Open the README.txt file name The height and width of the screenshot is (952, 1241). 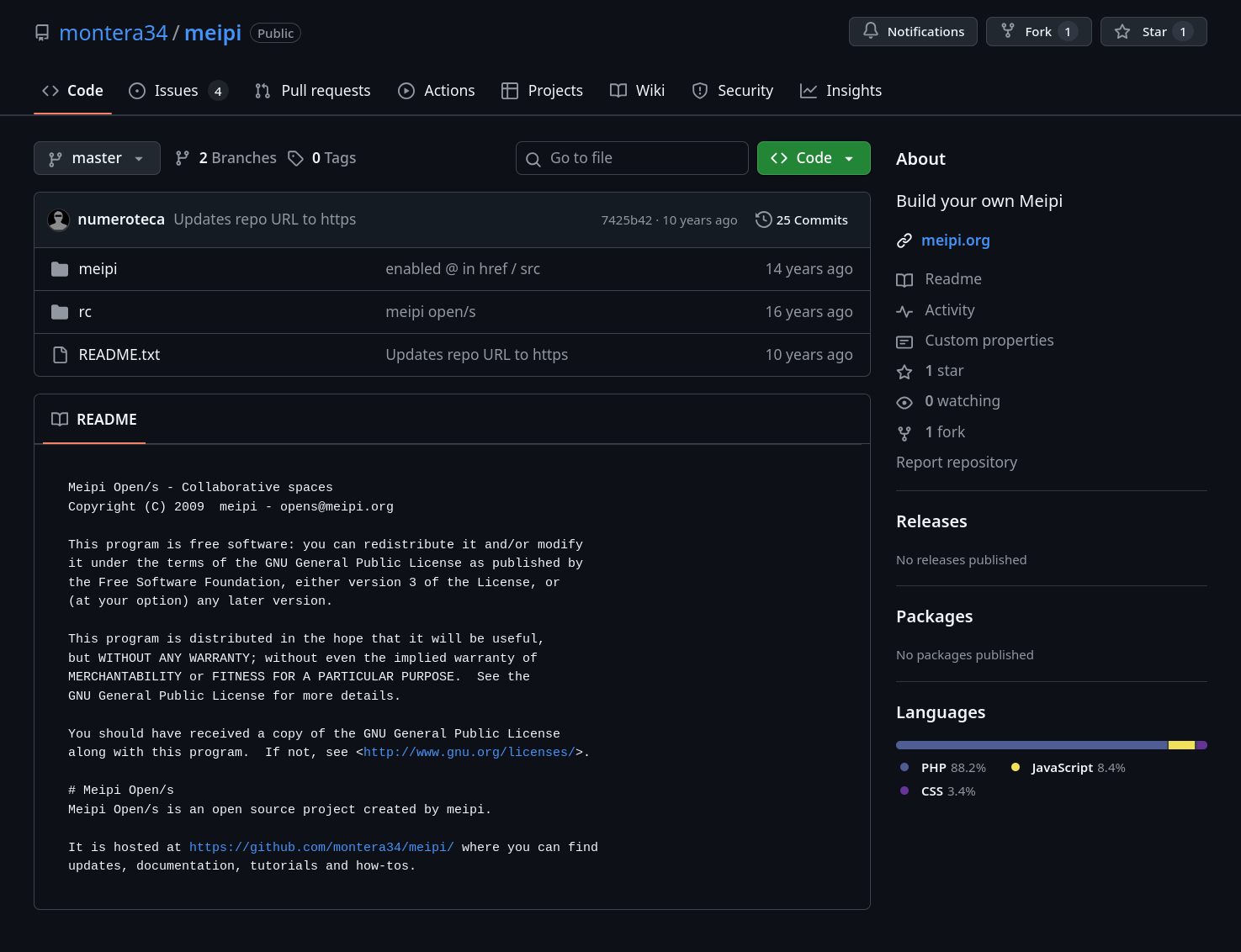(x=119, y=355)
